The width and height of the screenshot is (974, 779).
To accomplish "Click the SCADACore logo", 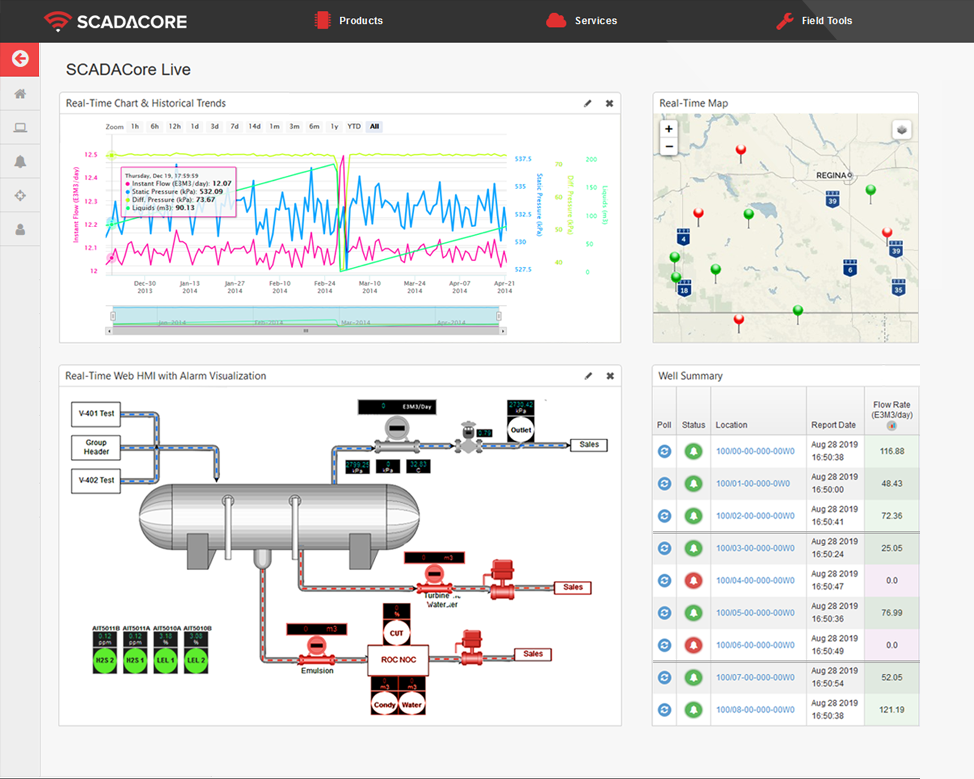I will pos(114,21).
